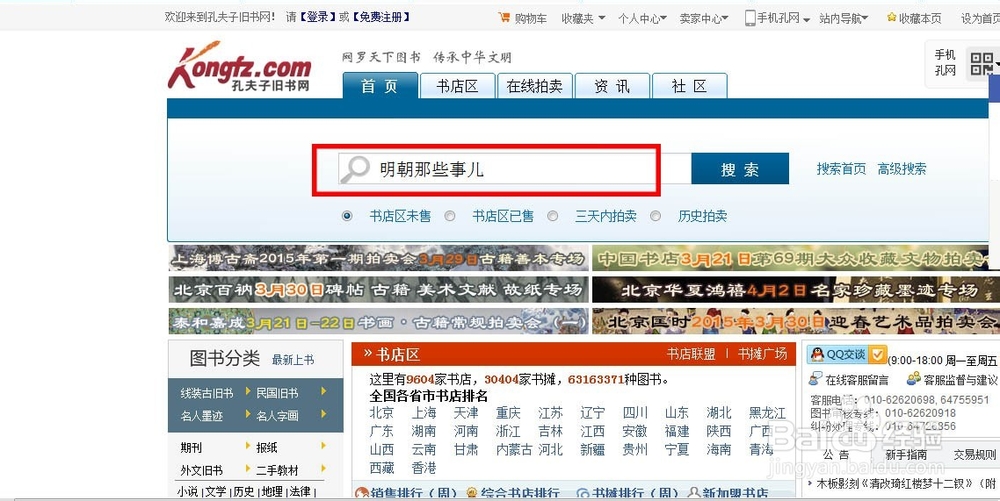
Task: Click the 小说 category link
Action: (x=187, y=491)
